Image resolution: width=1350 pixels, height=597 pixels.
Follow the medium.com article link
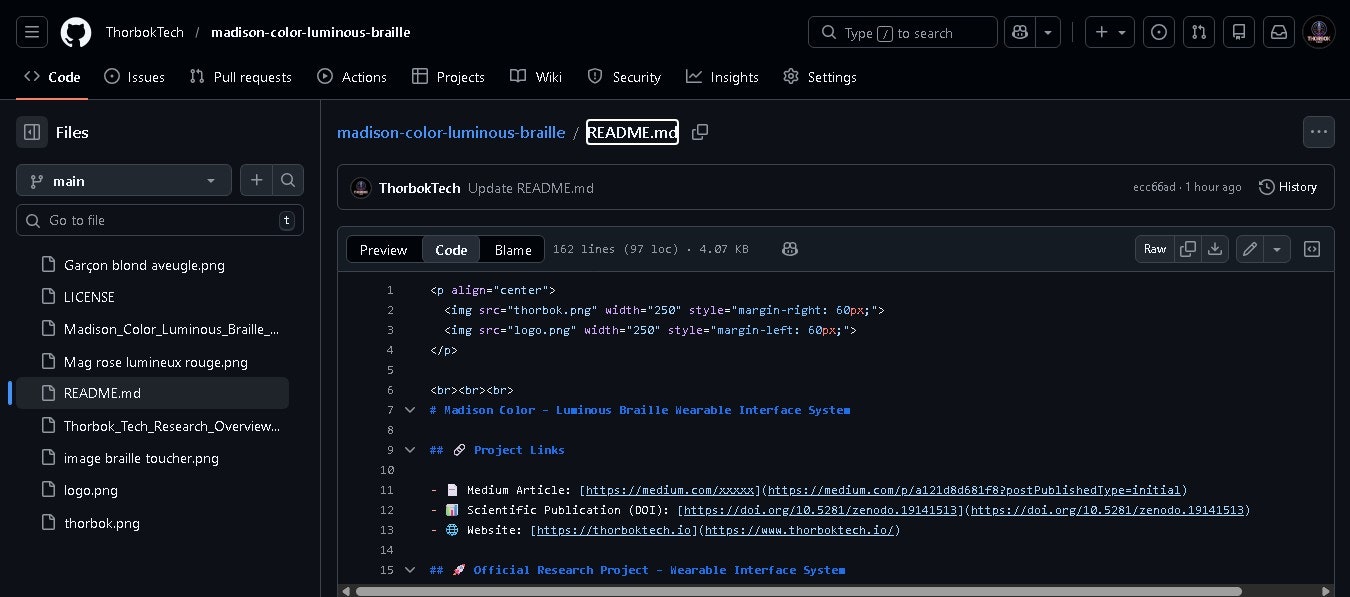pos(669,490)
